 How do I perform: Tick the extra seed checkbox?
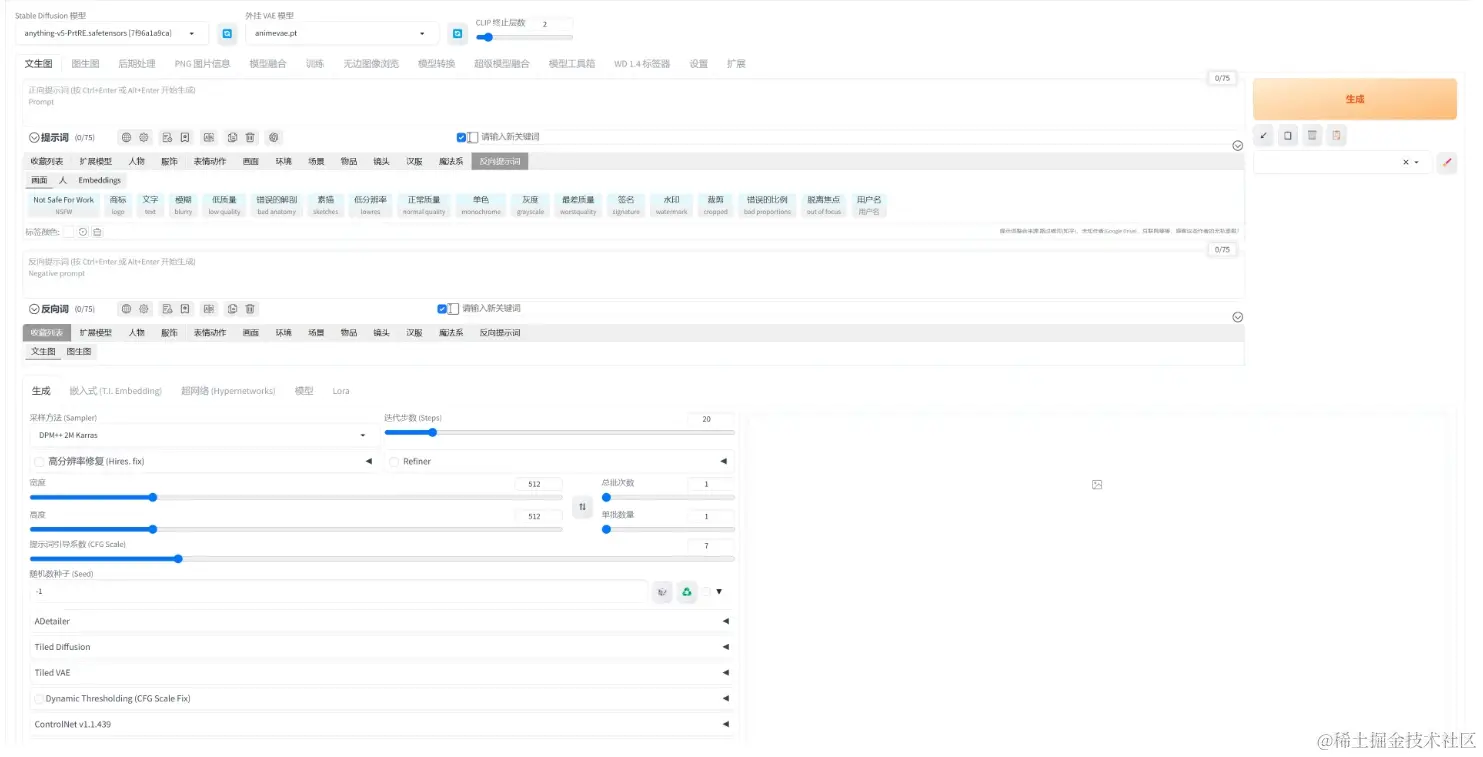(706, 592)
